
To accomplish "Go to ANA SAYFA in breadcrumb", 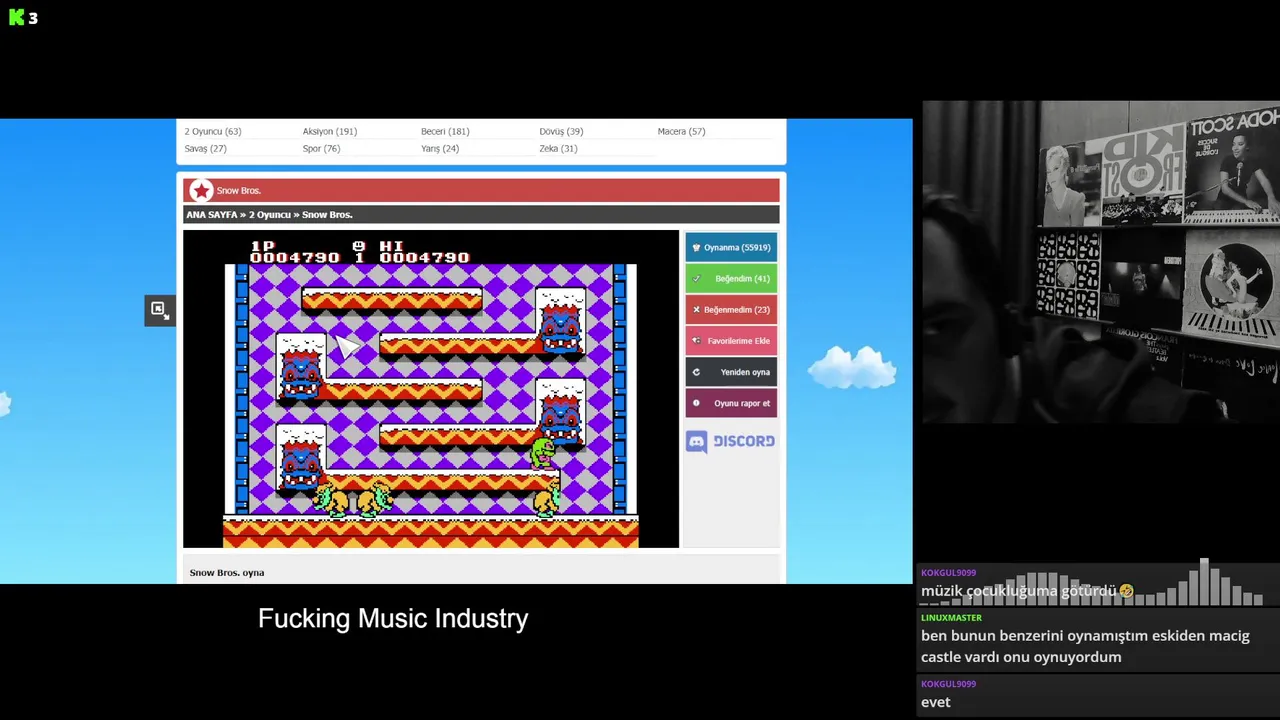I will pyautogui.click(x=212, y=215).
